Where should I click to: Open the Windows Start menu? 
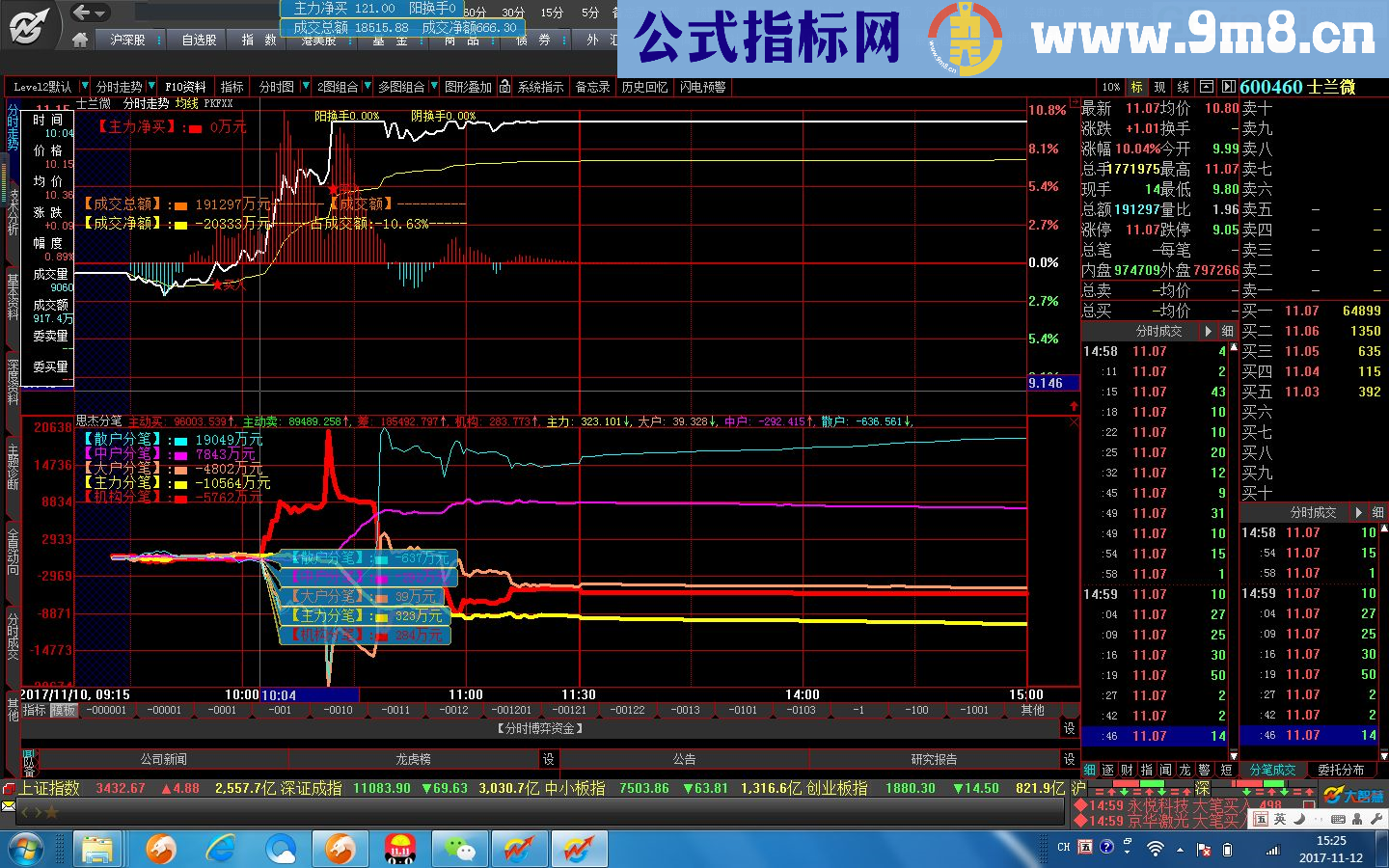(26, 850)
